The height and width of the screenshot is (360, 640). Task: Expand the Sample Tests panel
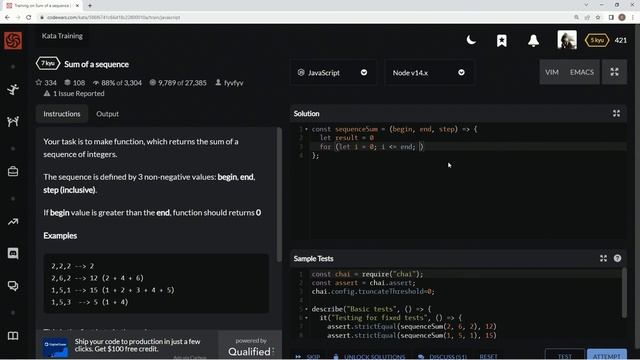(x=603, y=258)
